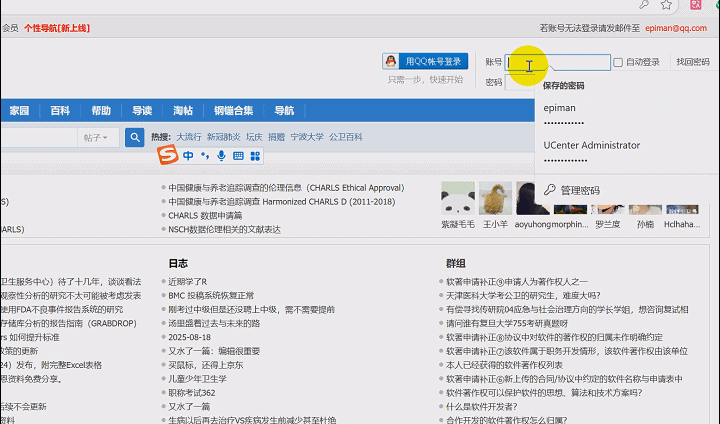
Task: Open 紫凝毛毛 user avatar
Action: [x=458, y=198]
